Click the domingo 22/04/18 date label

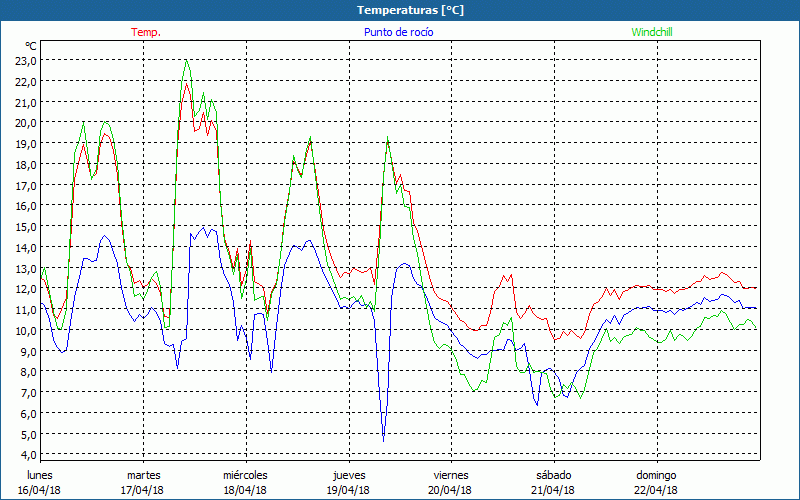(656, 482)
